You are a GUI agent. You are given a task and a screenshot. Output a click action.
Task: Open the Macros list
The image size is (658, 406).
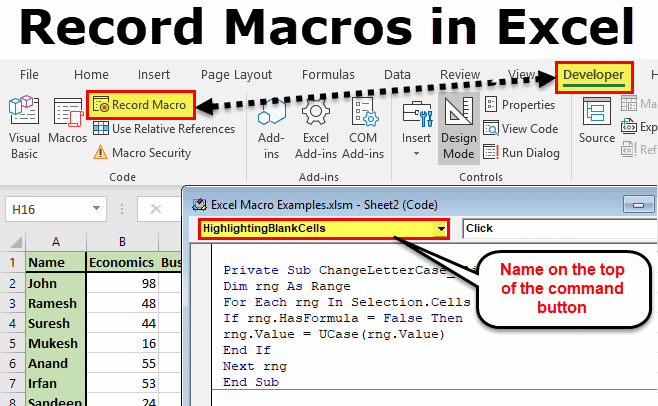click(67, 122)
